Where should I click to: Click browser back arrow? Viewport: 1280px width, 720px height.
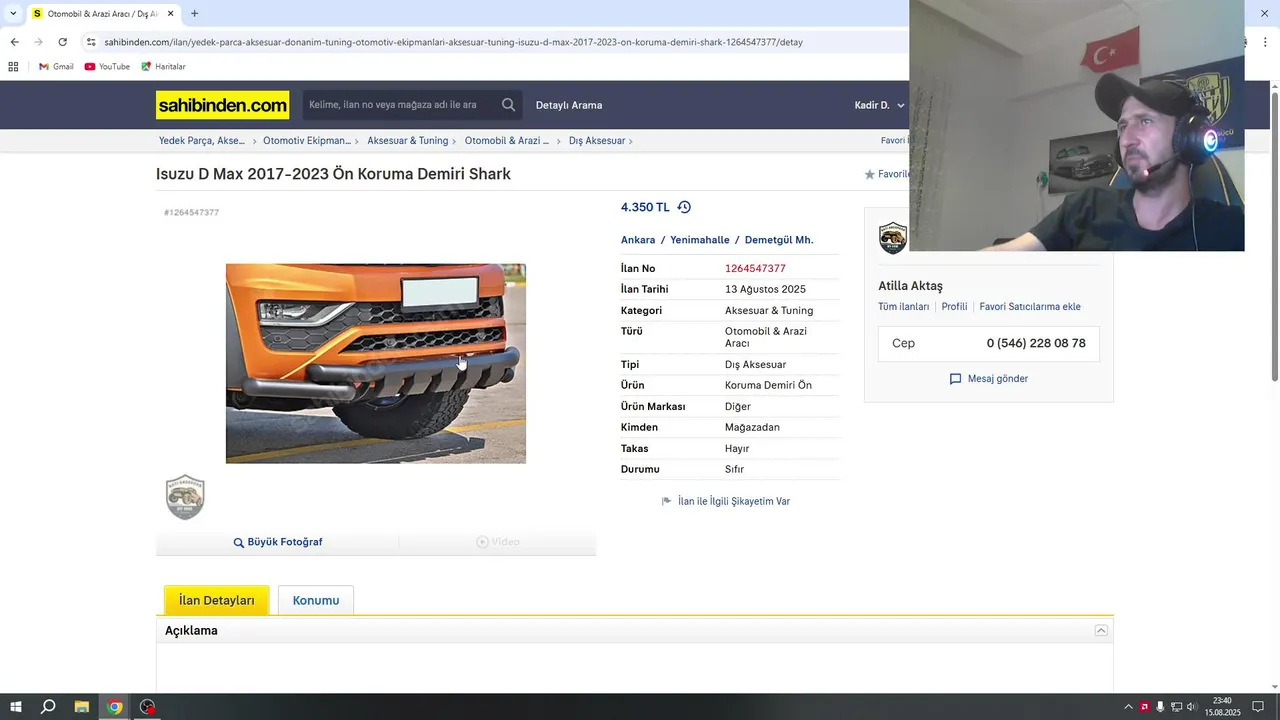[x=14, y=42]
